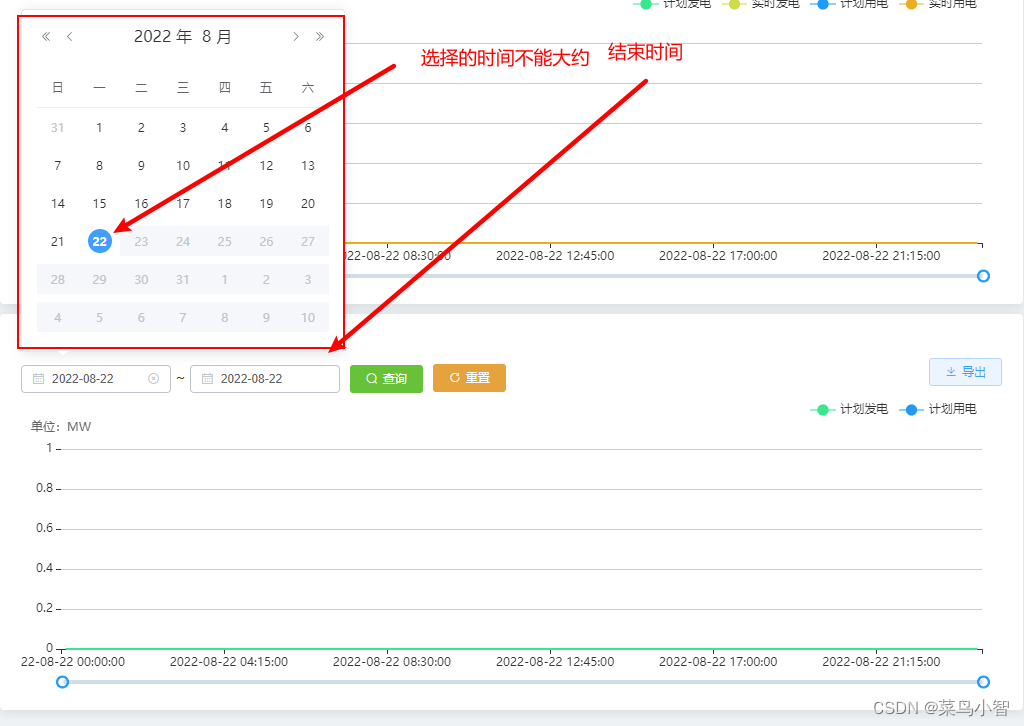1024x726 pixels.
Task: Toggle 计划用电 legend in lower chart
Action: 938,409
